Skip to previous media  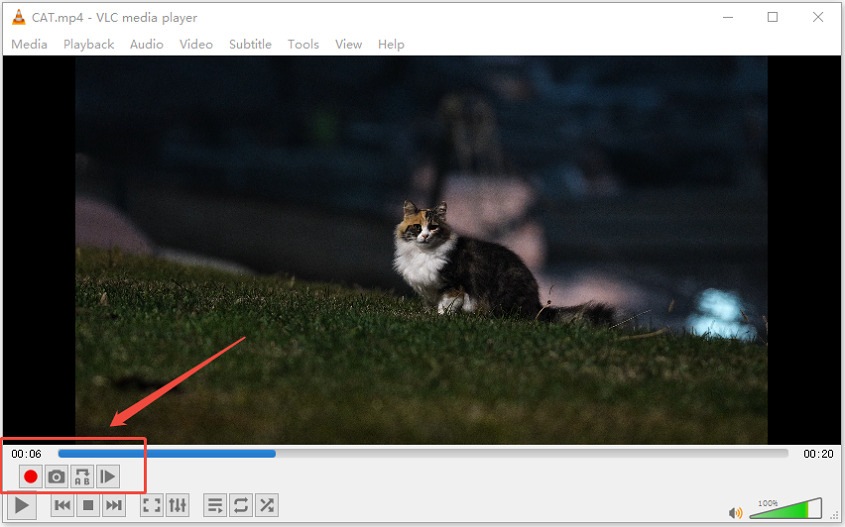coord(63,505)
